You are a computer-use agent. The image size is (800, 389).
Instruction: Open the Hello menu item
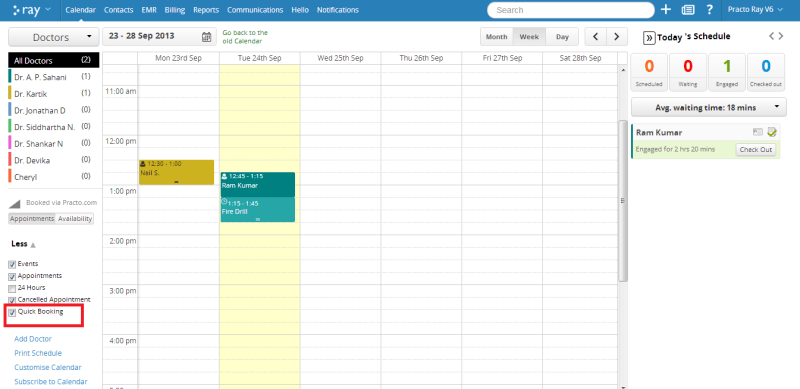click(300, 10)
